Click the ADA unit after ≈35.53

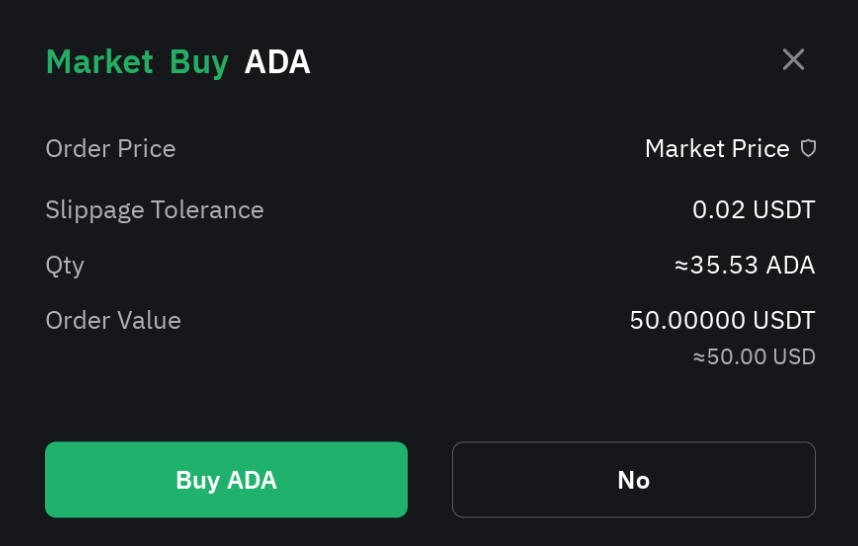point(790,266)
